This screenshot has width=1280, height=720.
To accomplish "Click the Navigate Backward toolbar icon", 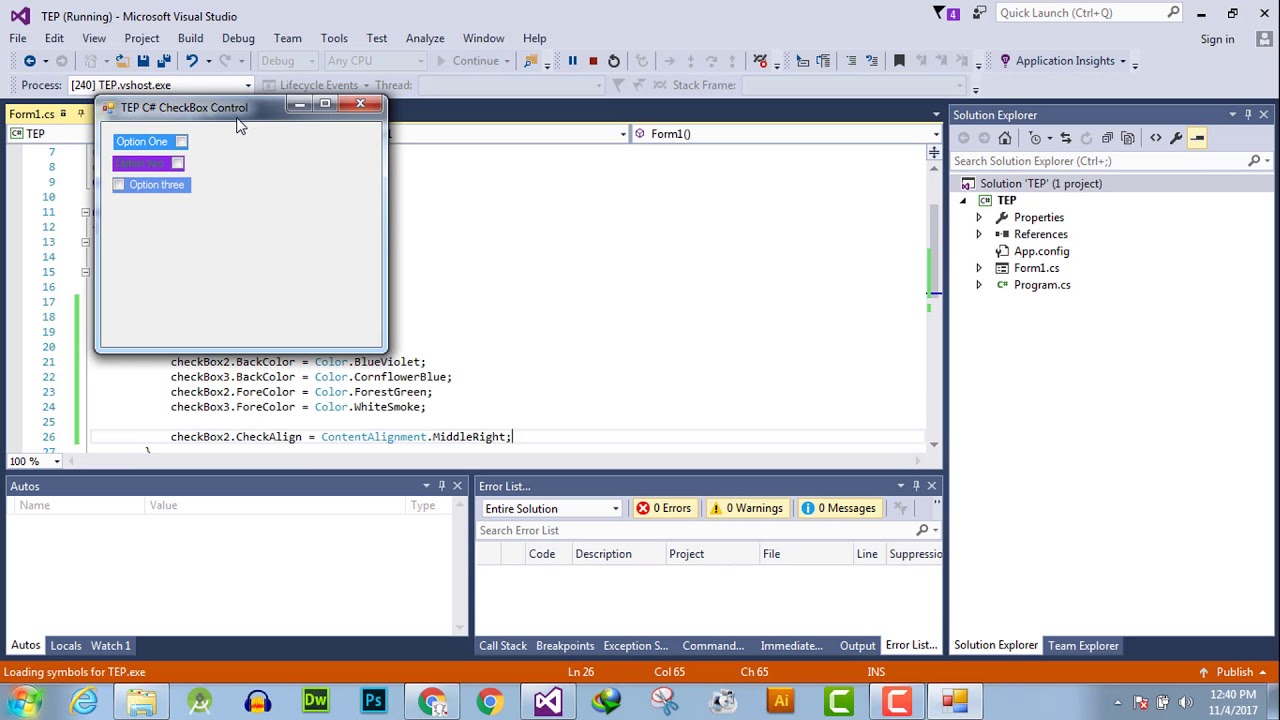I will pos(30,61).
